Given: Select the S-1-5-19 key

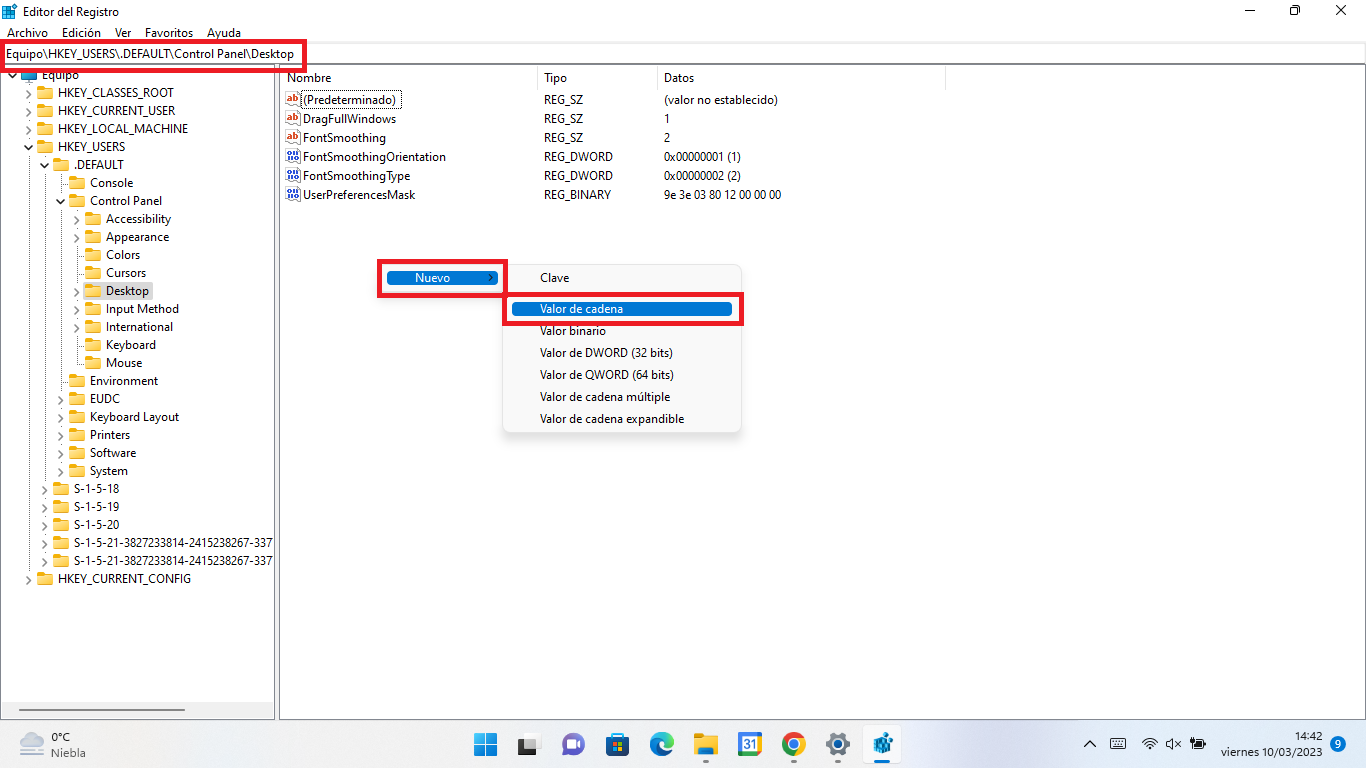Looking at the screenshot, I should [x=96, y=507].
